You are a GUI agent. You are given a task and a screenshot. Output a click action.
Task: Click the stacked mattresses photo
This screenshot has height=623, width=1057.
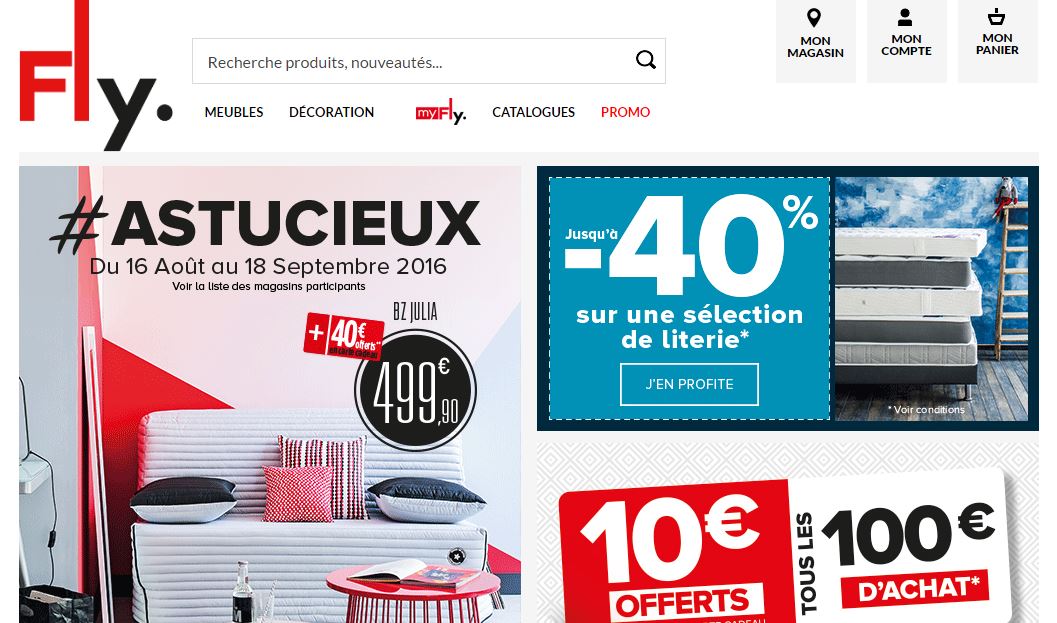[x=932, y=299]
